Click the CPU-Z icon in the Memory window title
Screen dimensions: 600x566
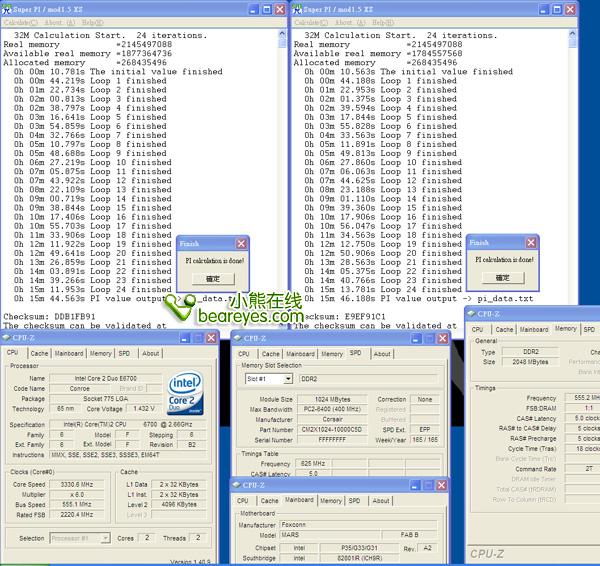click(x=471, y=313)
